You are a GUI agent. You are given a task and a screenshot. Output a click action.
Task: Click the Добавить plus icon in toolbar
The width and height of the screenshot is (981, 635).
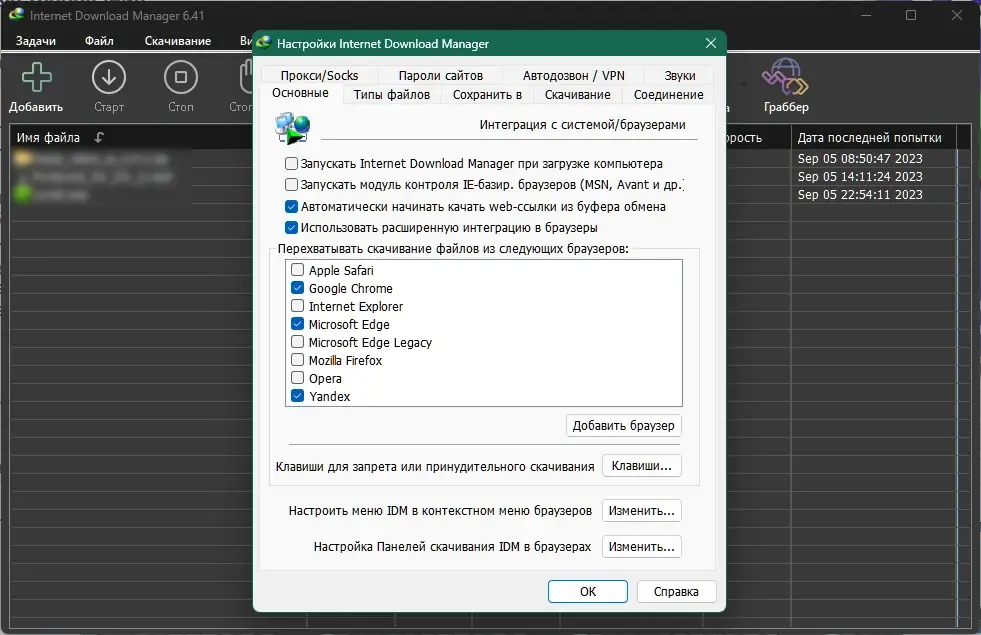click(x=36, y=78)
